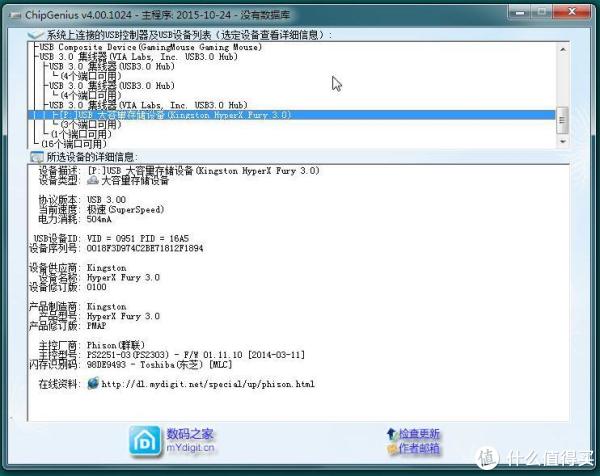Select the (16个端口可用) tree row
The image size is (600, 476).
click(x=74, y=144)
